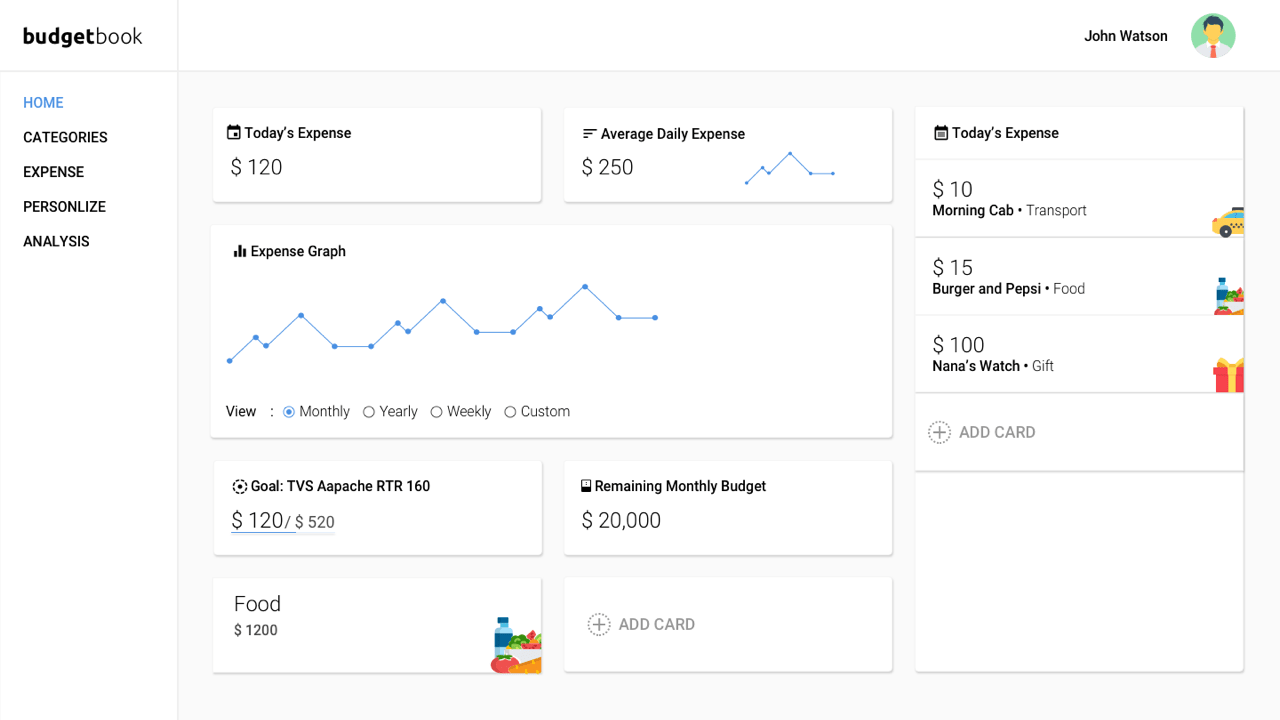Image resolution: width=1280 pixels, height=720 pixels.
Task: Click the taxi icon on Morning Cab entry
Action: [x=1228, y=221]
